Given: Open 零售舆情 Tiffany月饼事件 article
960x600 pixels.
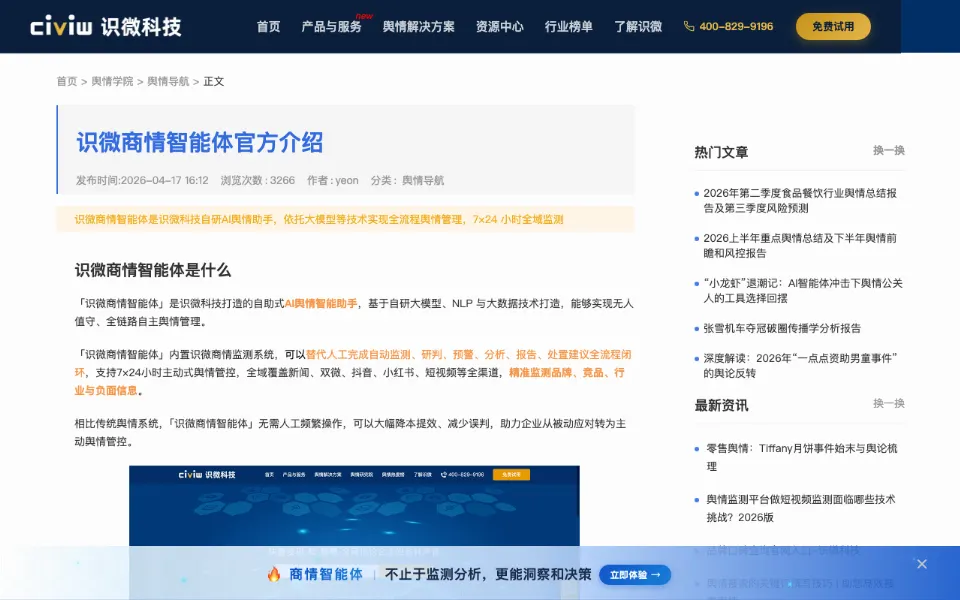Looking at the screenshot, I should point(801,457).
